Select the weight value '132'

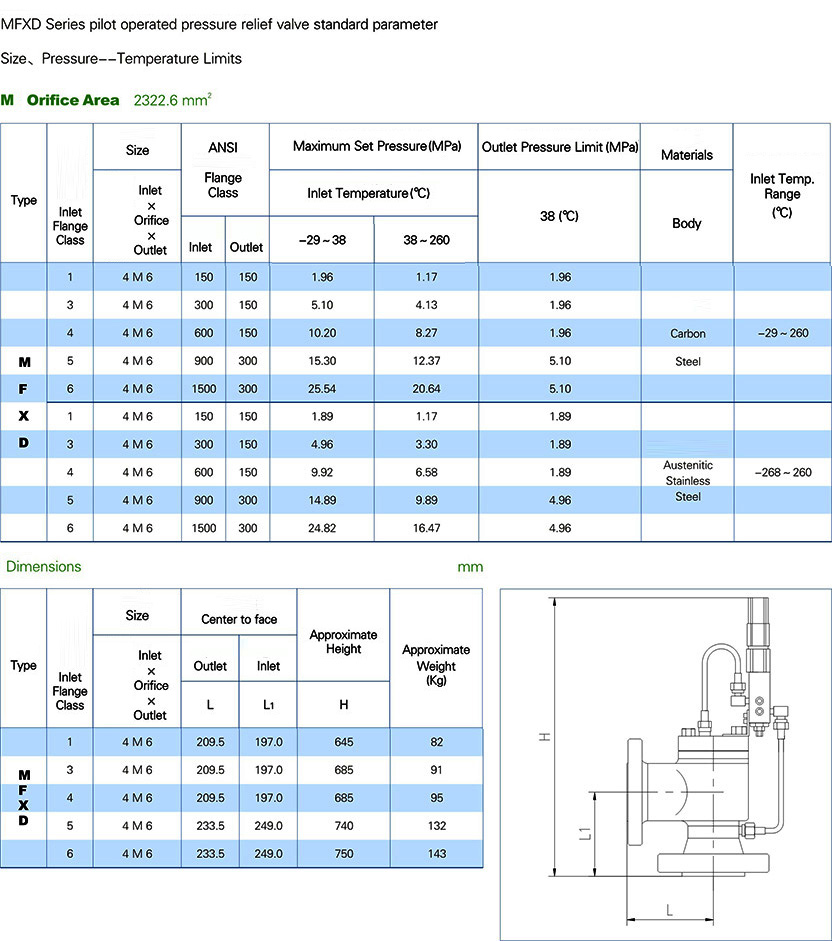tap(436, 826)
